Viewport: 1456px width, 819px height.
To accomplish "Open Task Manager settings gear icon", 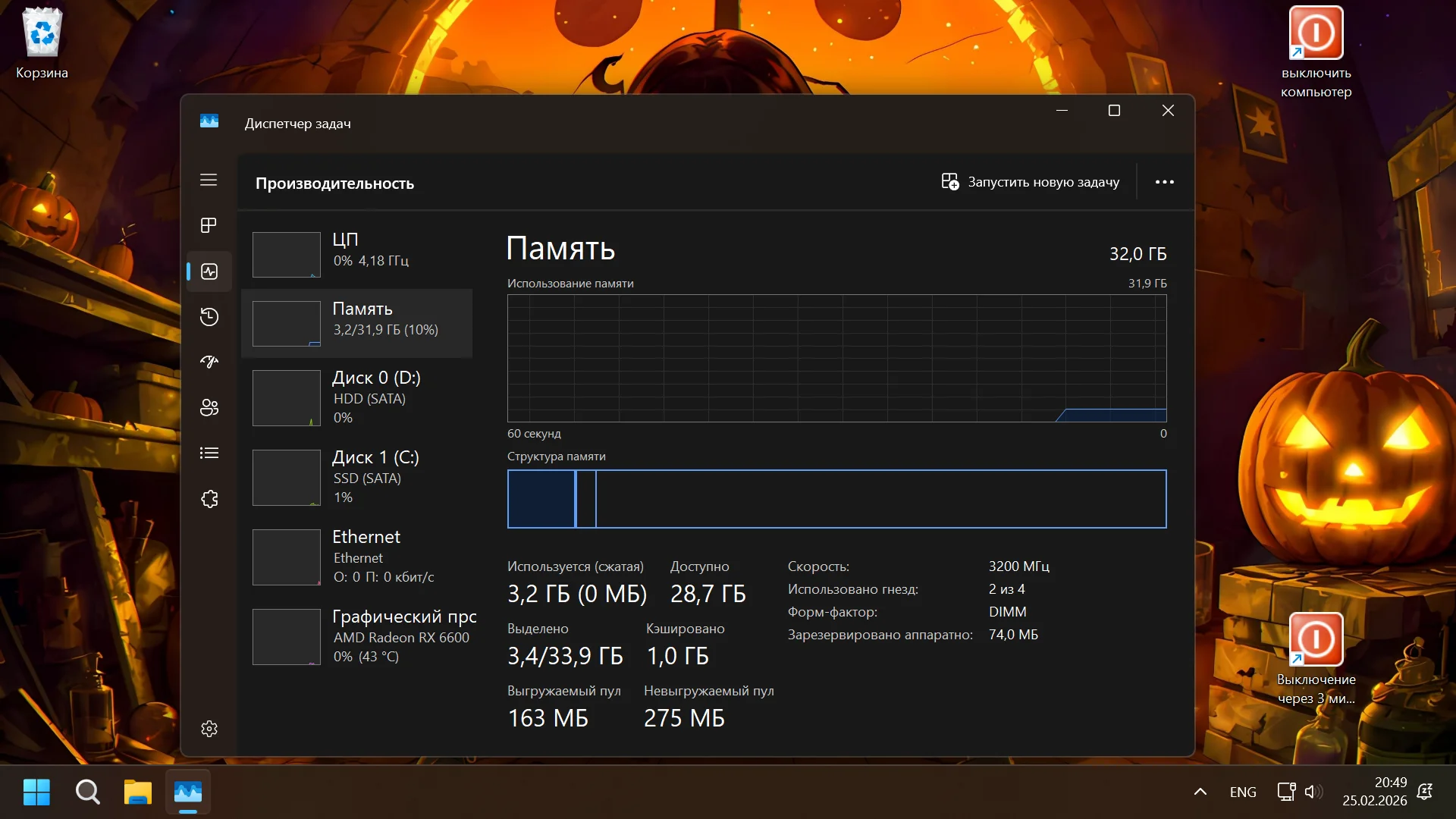I will (209, 729).
